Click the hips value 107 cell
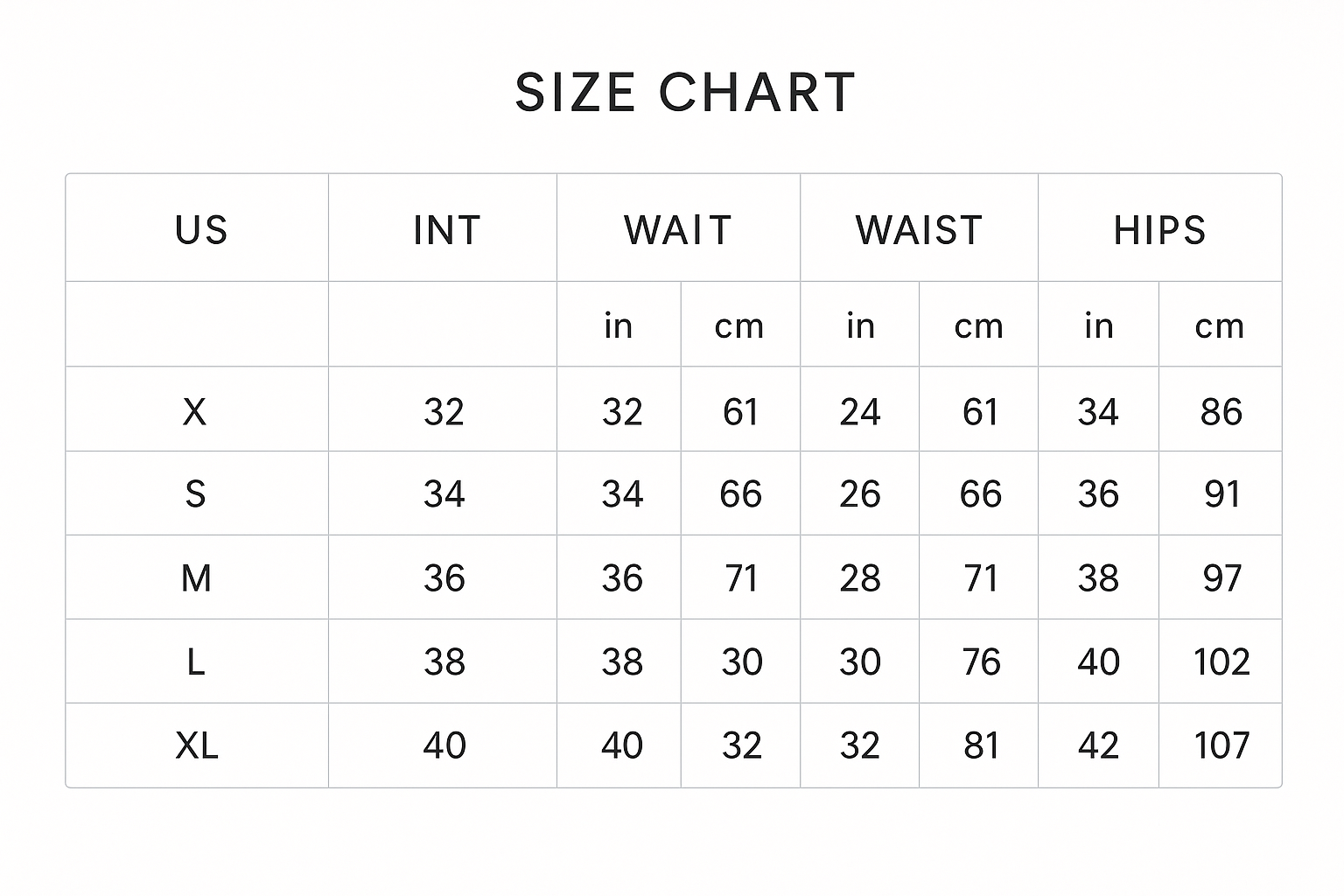Screen dimensions: 1344x896 coord(1221,745)
